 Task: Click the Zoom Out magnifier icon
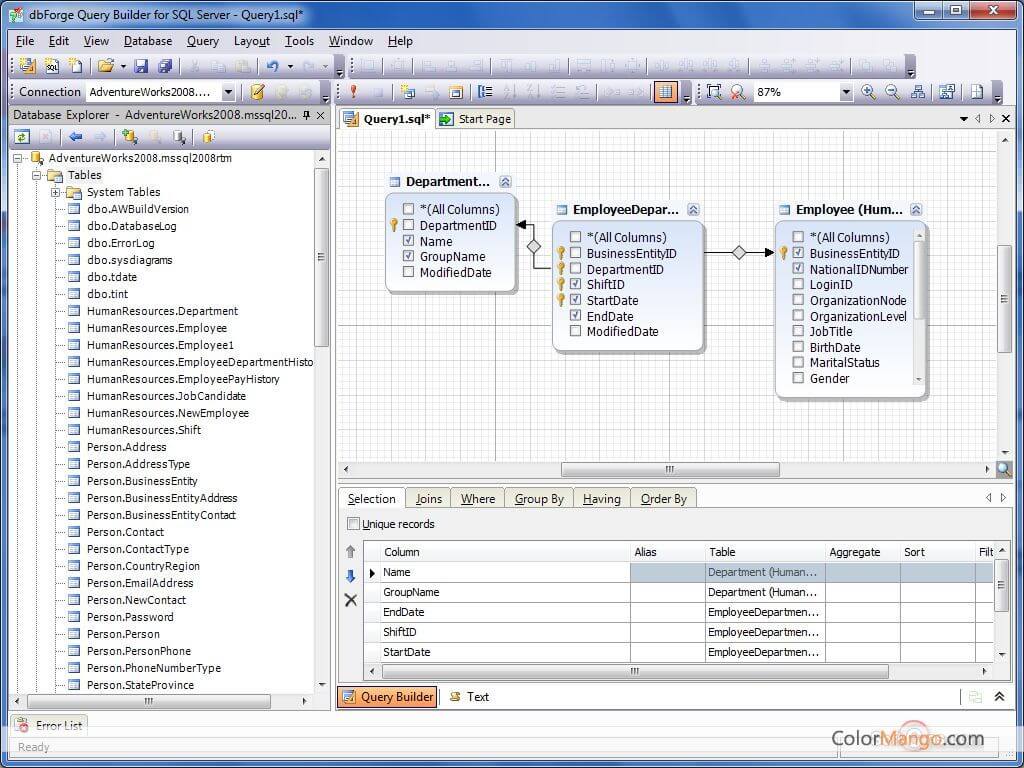click(x=892, y=92)
